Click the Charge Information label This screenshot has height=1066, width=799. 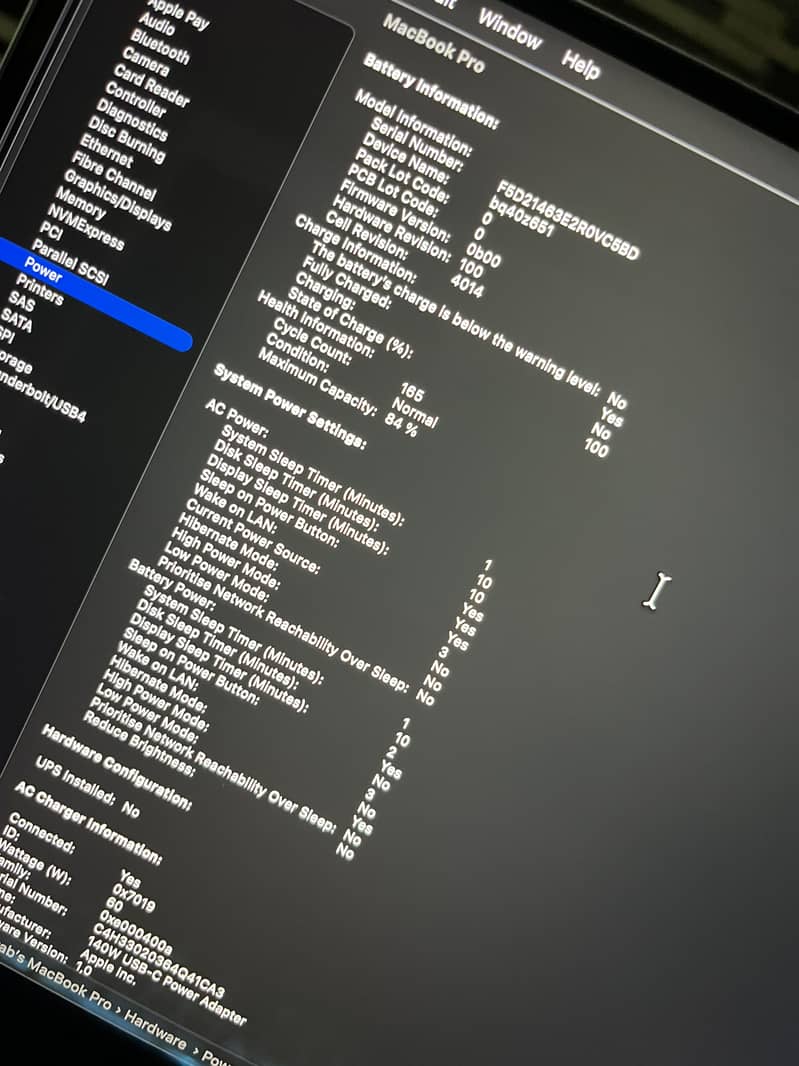pyautogui.click(x=355, y=249)
